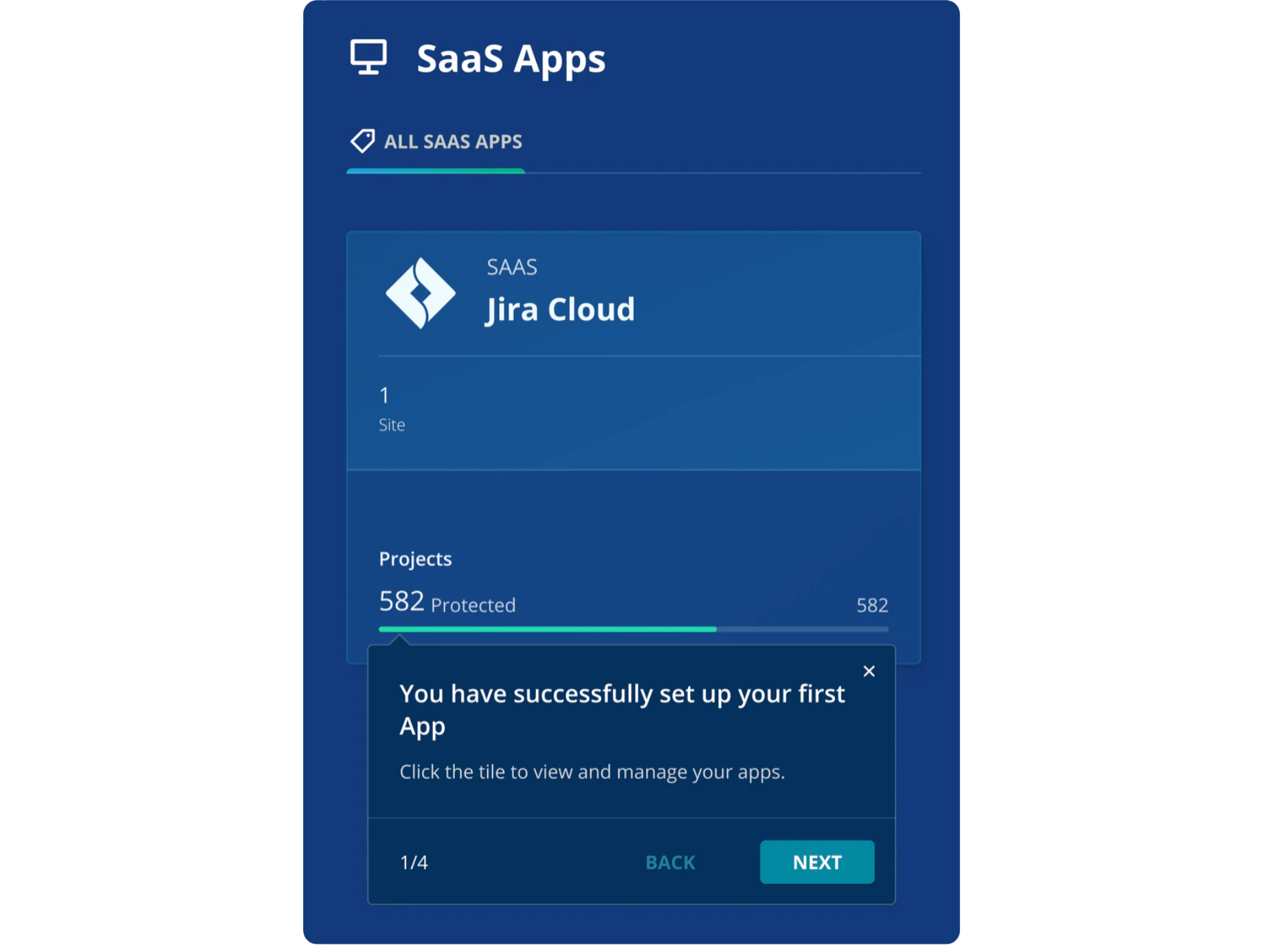Click the tag icon beside All SaaS Apps
1270x952 pixels.
(362, 141)
